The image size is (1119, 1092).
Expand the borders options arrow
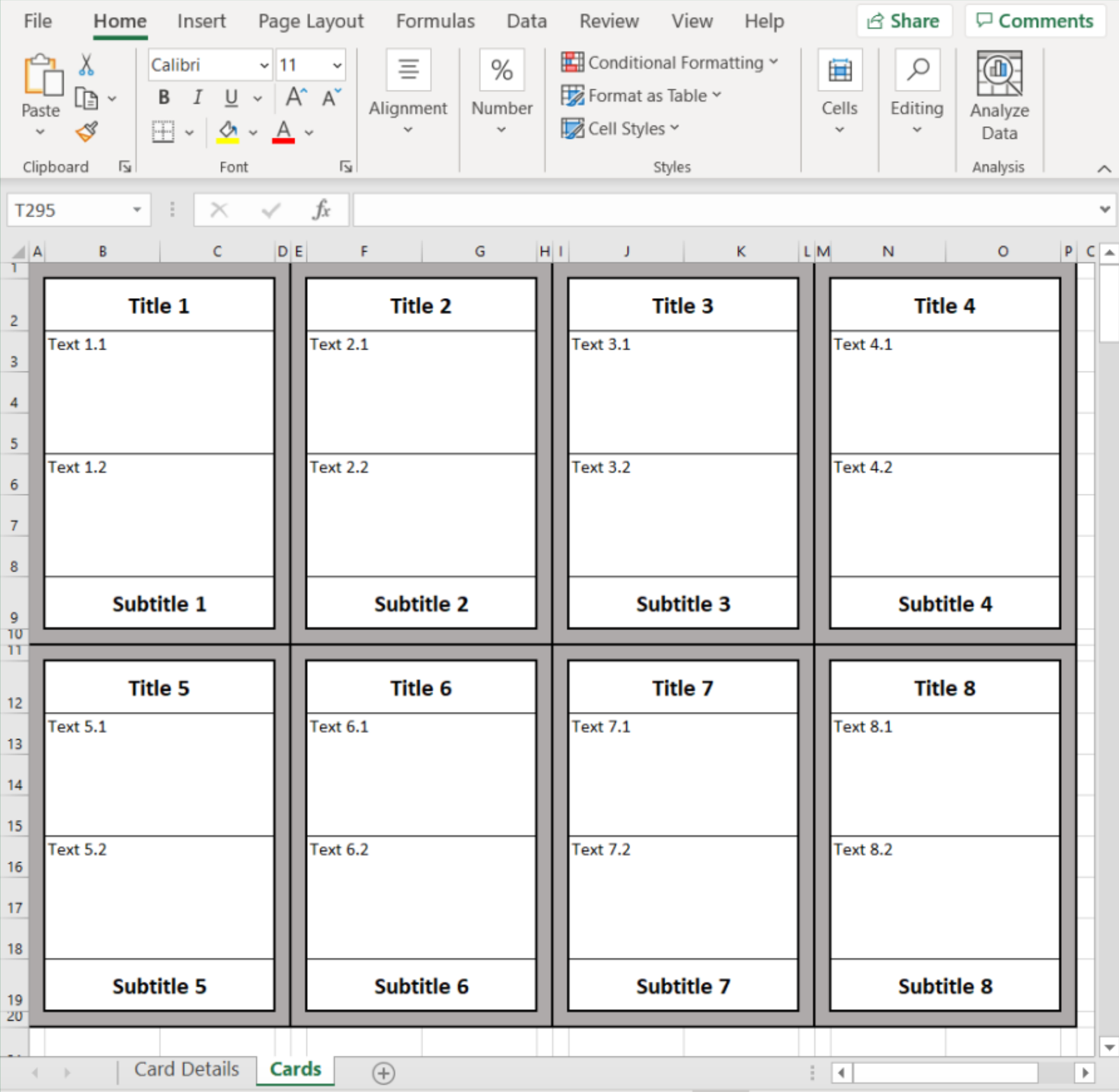pyautogui.click(x=189, y=133)
